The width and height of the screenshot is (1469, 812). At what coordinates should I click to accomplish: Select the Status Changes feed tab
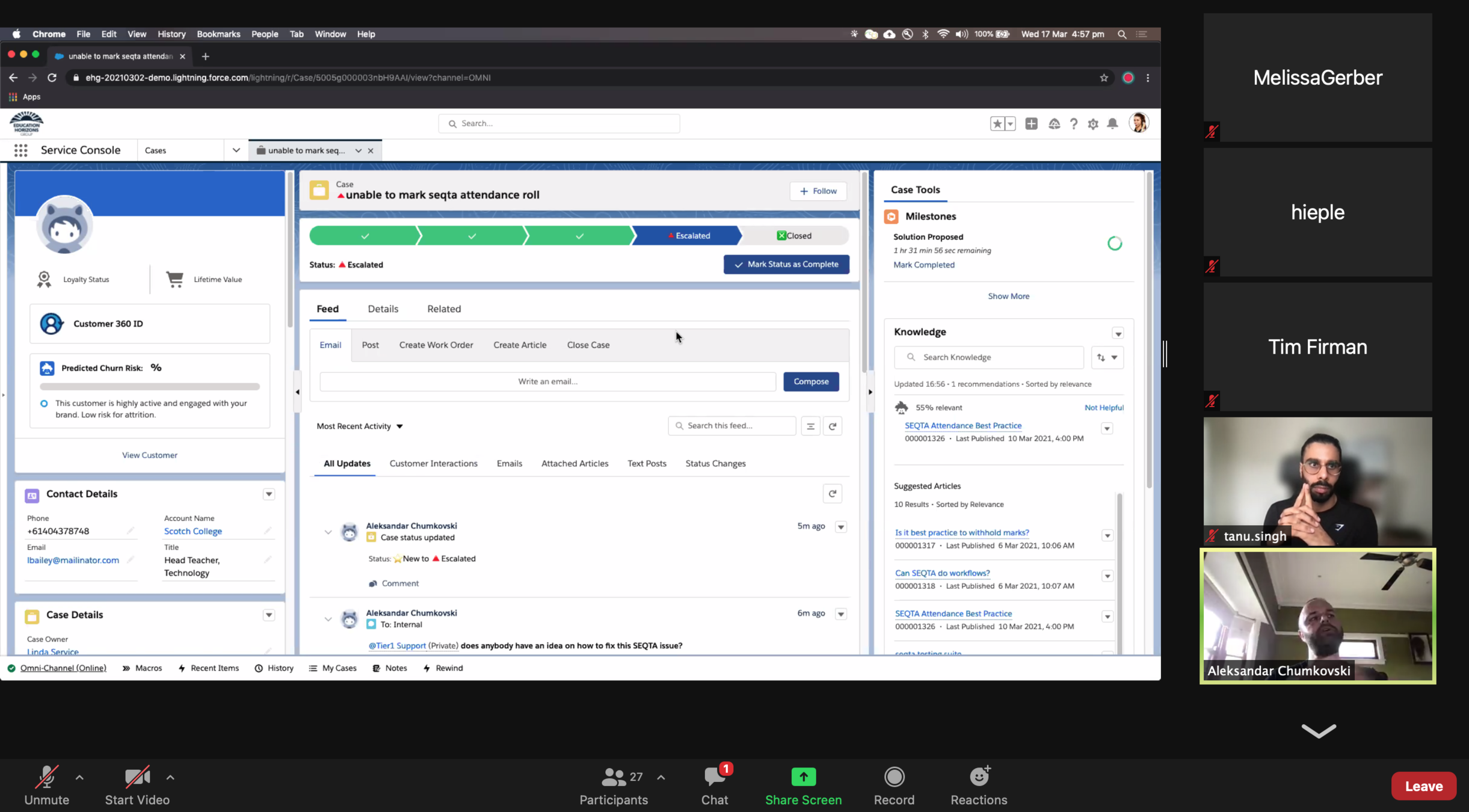click(x=715, y=463)
